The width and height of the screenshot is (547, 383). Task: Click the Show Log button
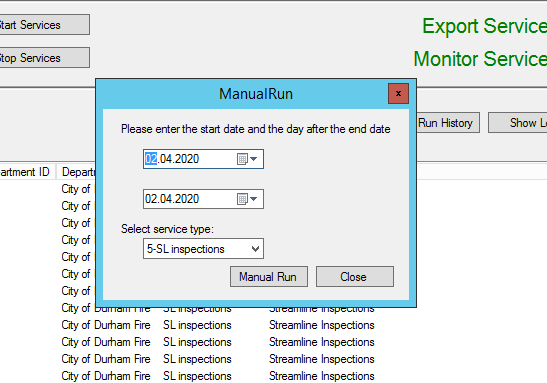[518, 122]
